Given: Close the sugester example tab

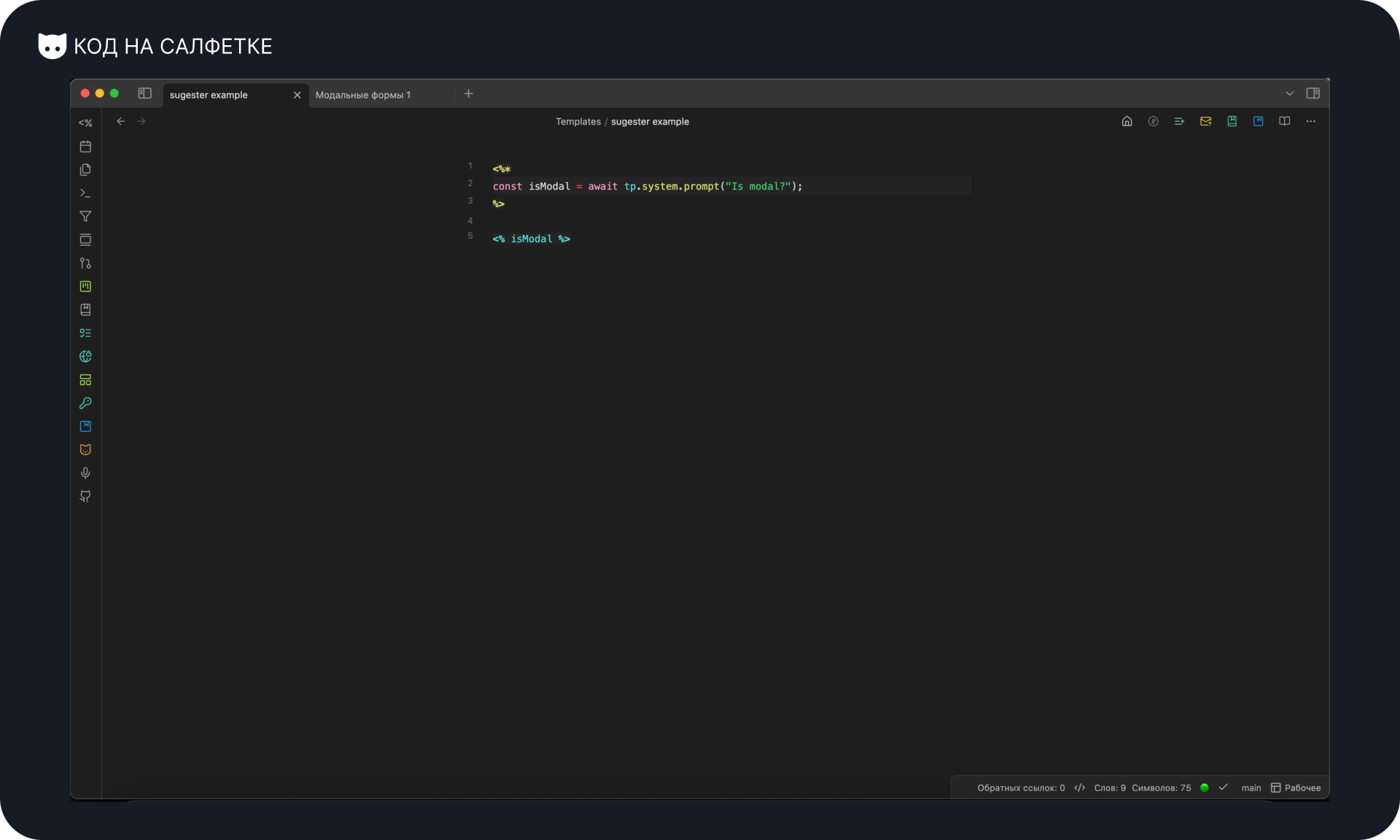Looking at the screenshot, I should [297, 95].
